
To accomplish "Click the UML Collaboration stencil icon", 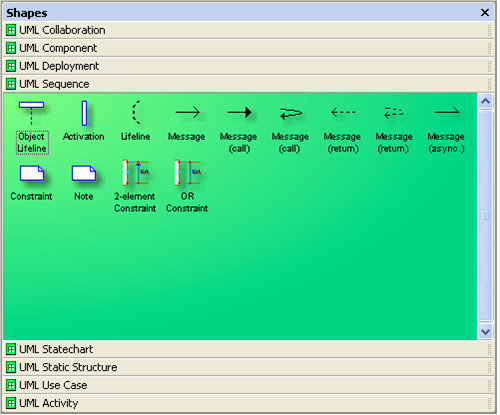I will (x=11, y=30).
